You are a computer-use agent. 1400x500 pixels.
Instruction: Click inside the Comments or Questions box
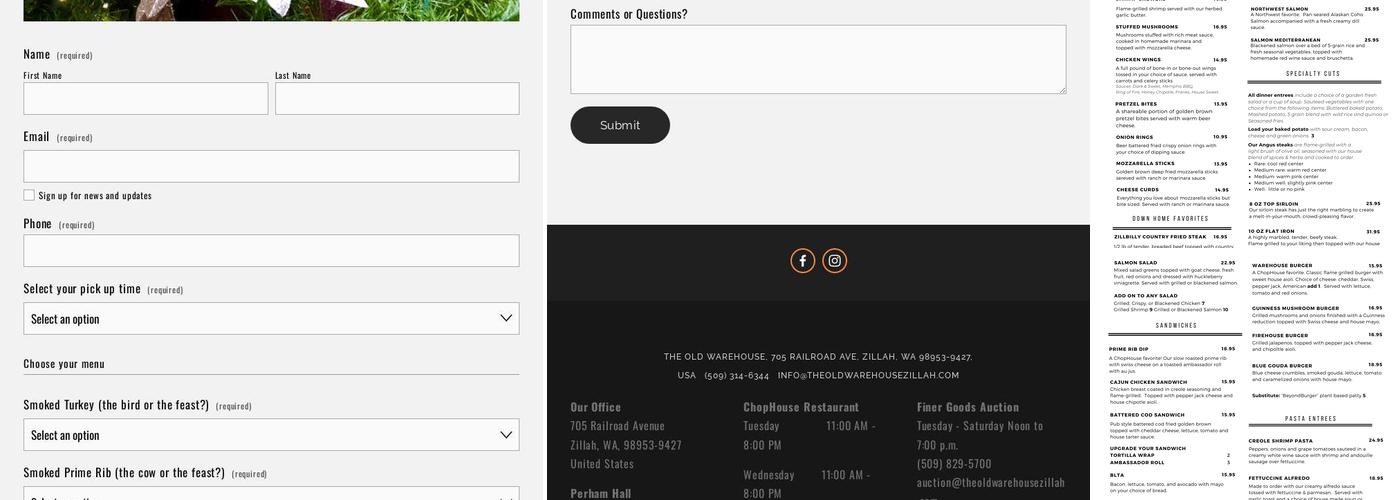click(x=817, y=60)
